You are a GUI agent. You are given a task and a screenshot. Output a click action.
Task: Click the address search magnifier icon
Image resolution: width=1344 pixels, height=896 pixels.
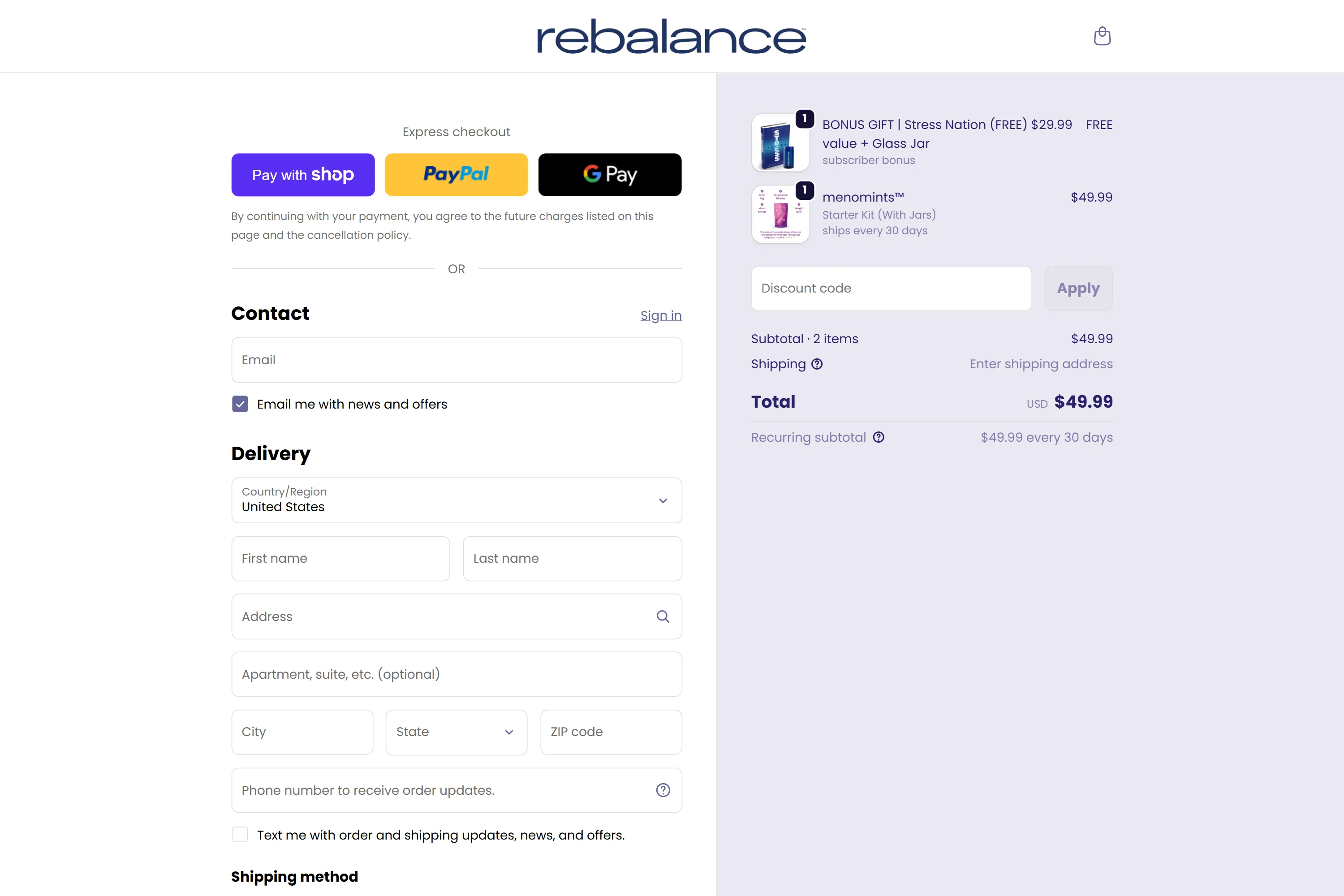tap(663, 616)
